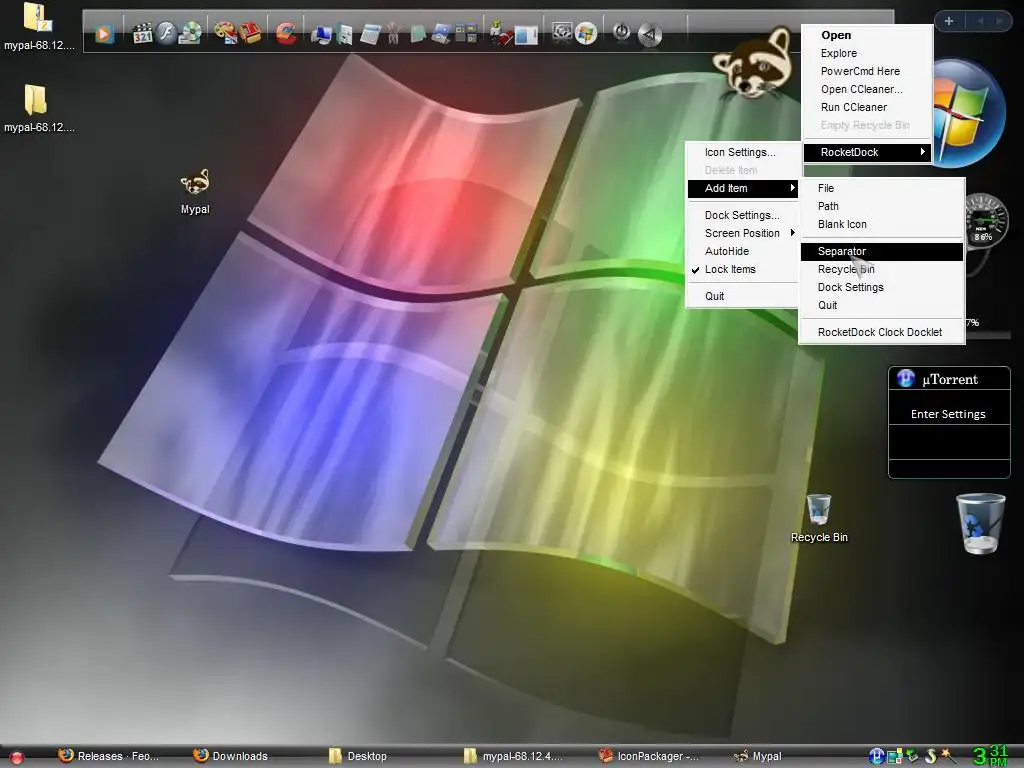Expand the RocketDock submenu
The height and width of the screenshot is (768, 1024).
(x=867, y=152)
